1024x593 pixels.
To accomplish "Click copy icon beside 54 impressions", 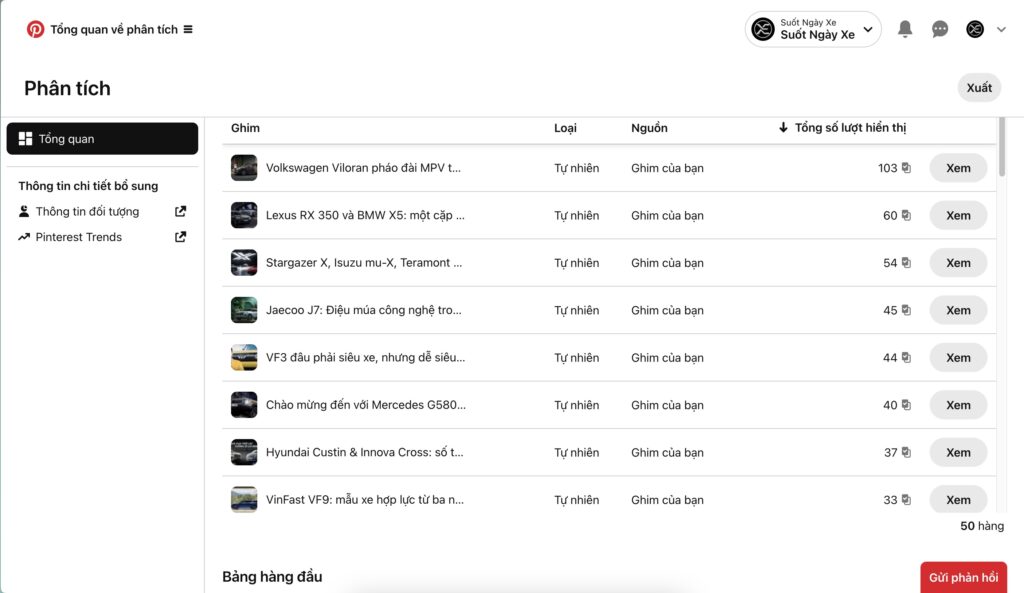I will [906, 263].
